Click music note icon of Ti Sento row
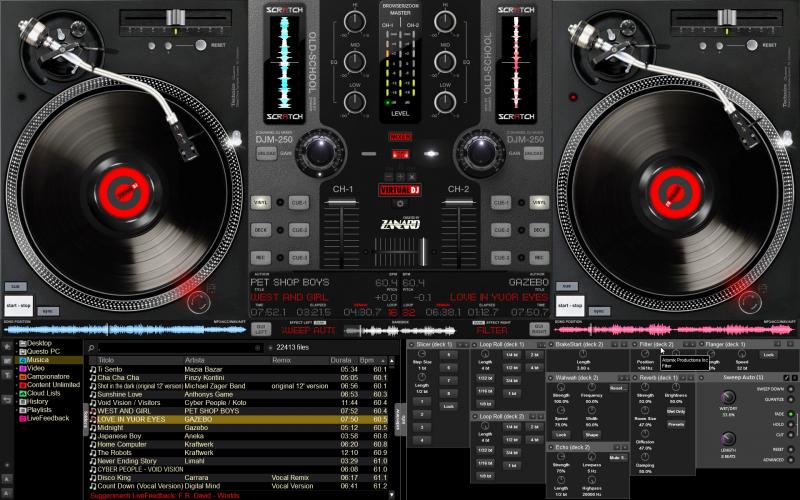This screenshot has width=800, height=500. (x=93, y=369)
